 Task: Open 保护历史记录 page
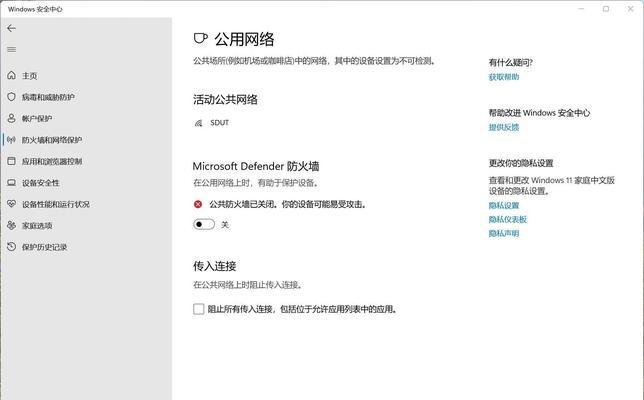(x=44, y=247)
